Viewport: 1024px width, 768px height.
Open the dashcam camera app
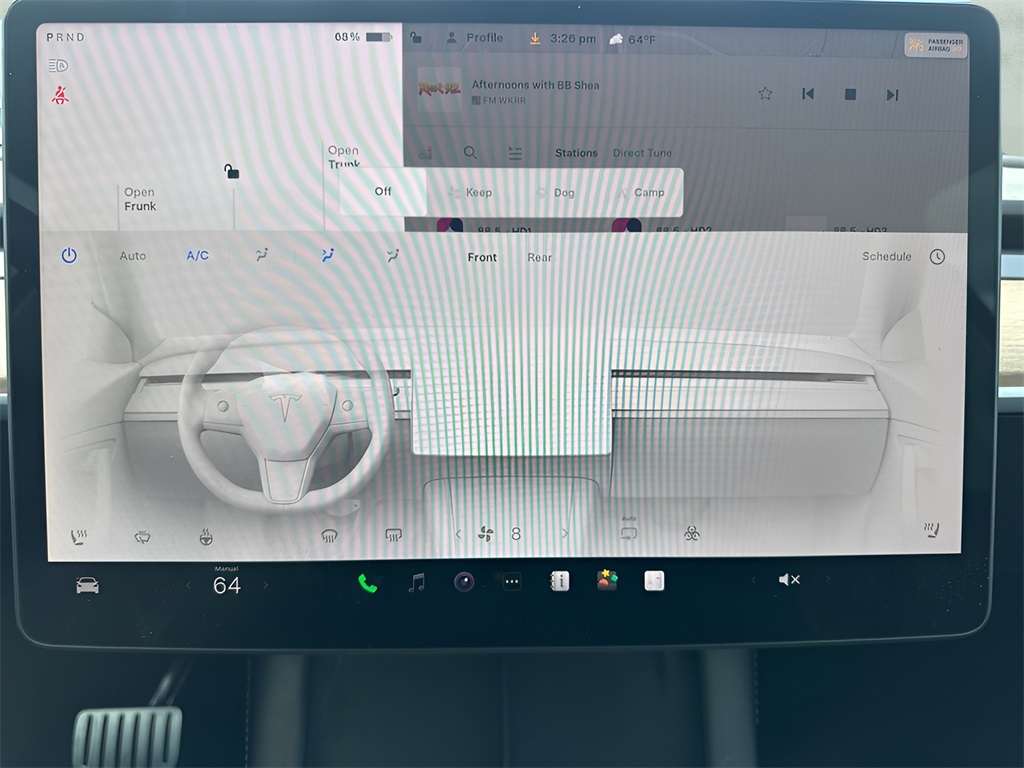(x=464, y=582)
